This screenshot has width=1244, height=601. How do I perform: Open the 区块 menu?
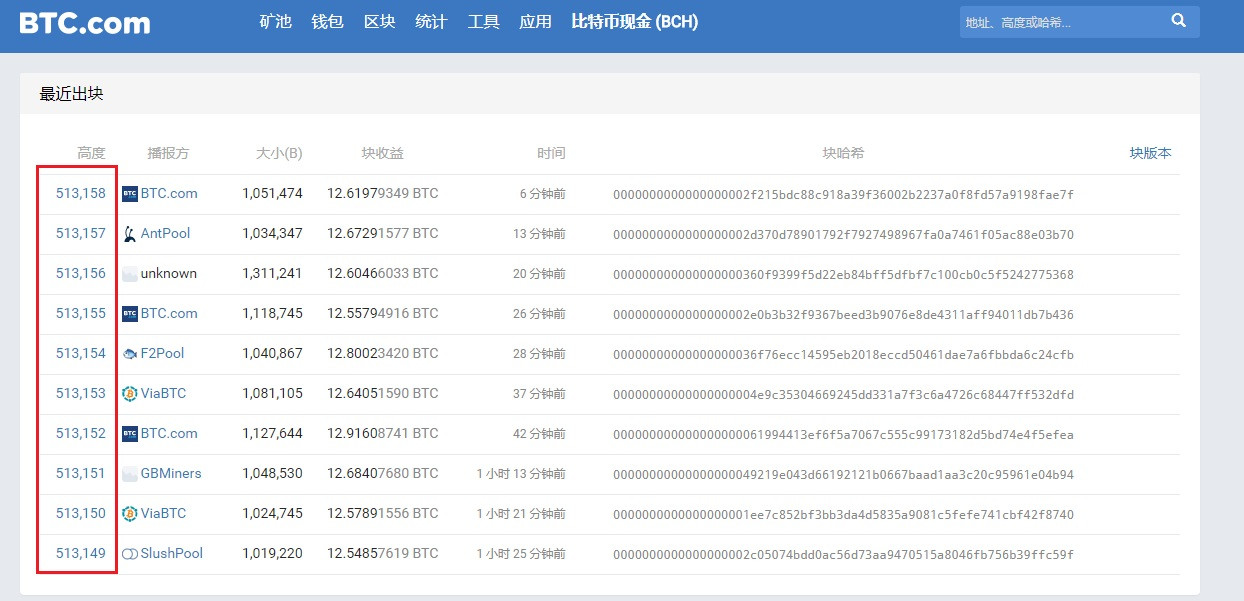[379, 21]
